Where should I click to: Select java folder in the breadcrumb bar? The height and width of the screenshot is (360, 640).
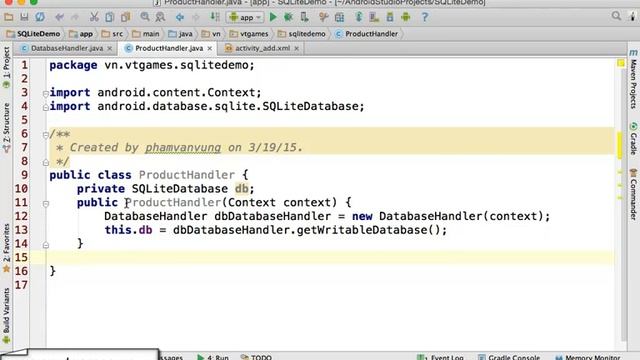(180, 34)
